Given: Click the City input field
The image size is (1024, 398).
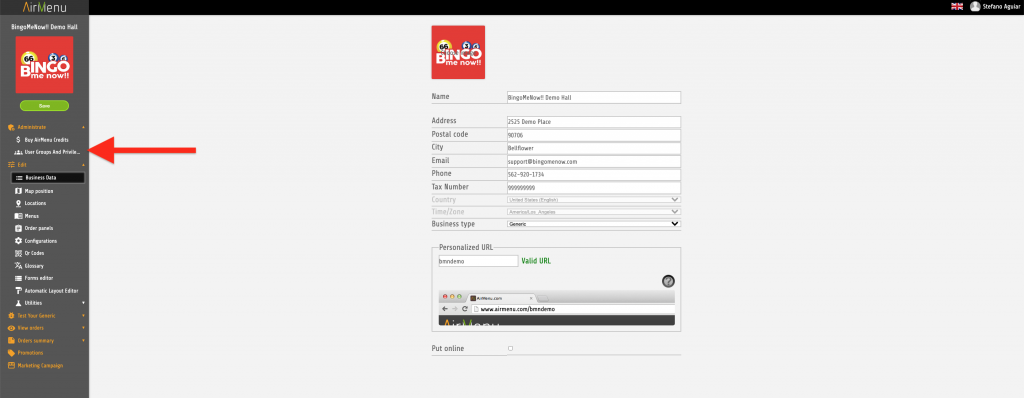Looking at the screenshot, I should click(x=594, y=148).
